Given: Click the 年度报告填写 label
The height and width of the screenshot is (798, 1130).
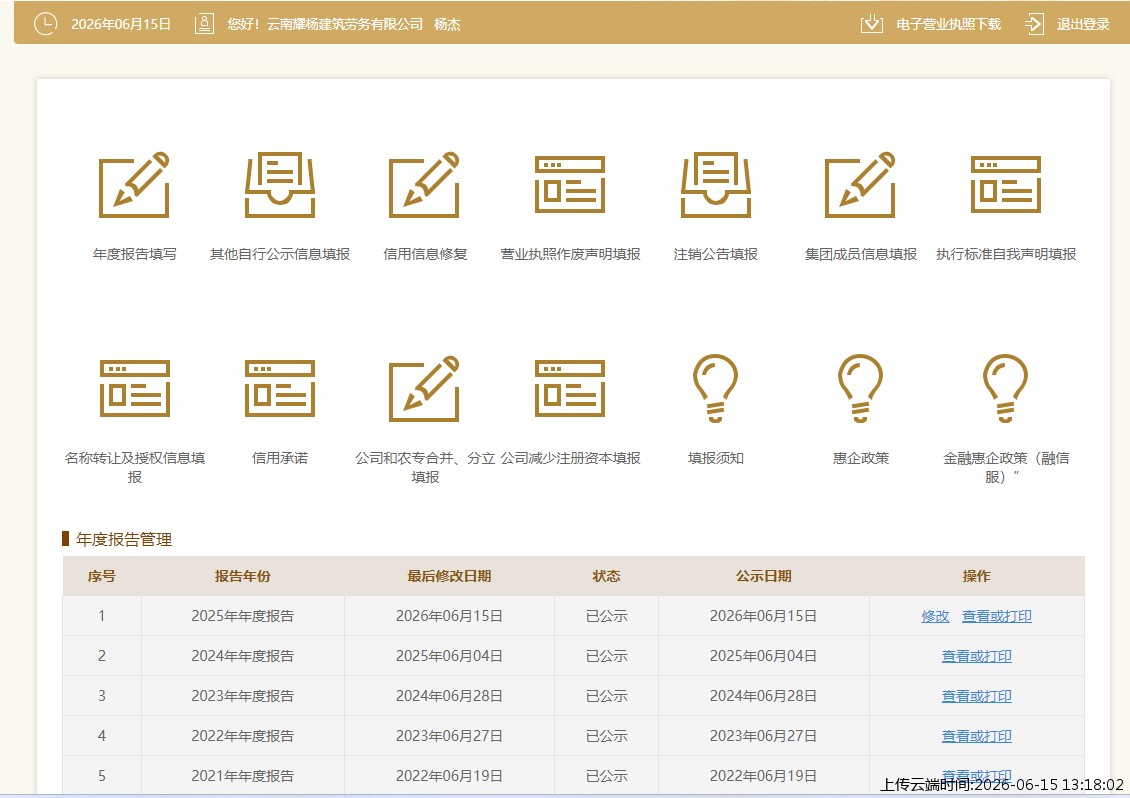Looking at the screenshot, I should coord(135,254).
